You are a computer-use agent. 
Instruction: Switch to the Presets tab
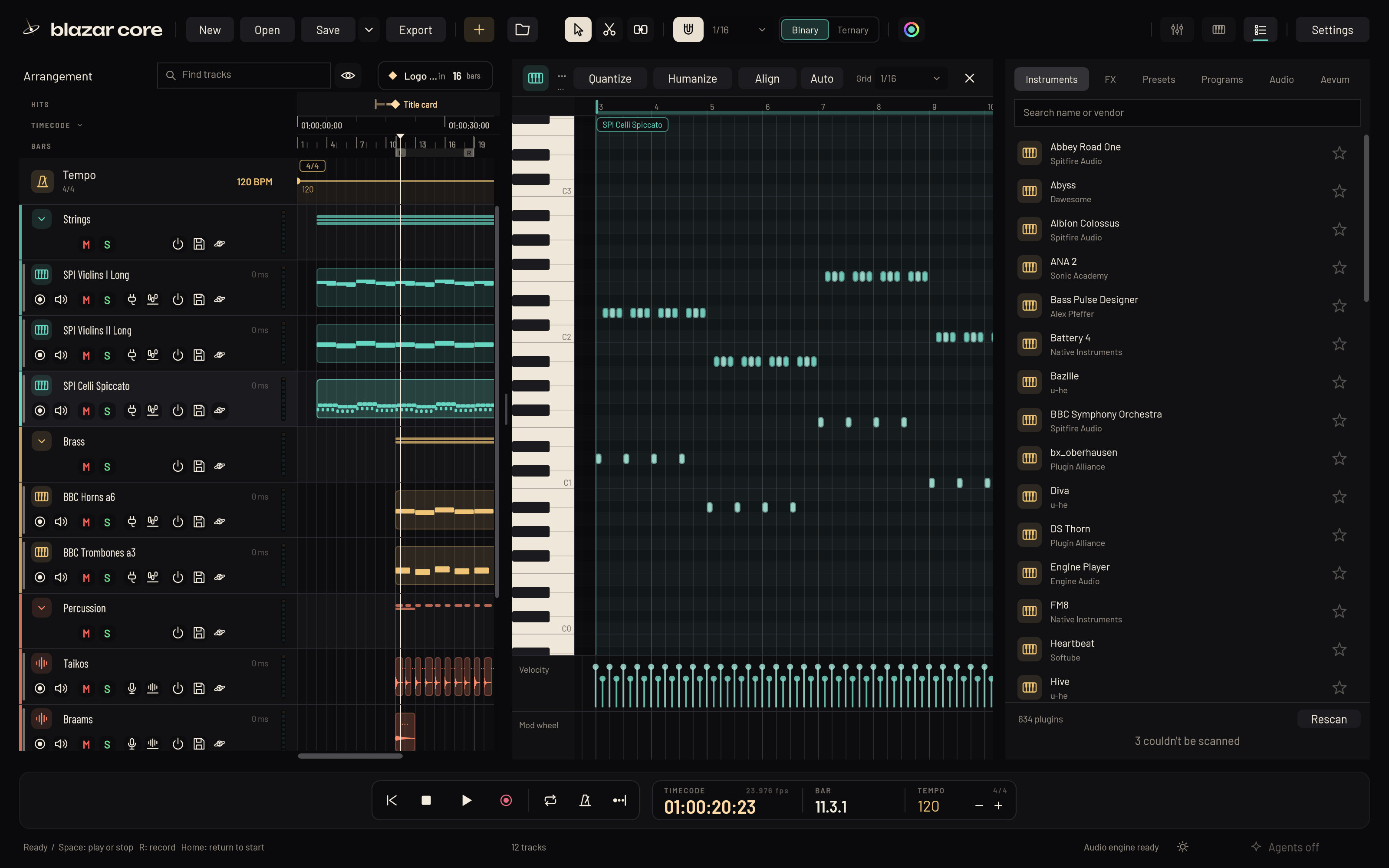1158,79
